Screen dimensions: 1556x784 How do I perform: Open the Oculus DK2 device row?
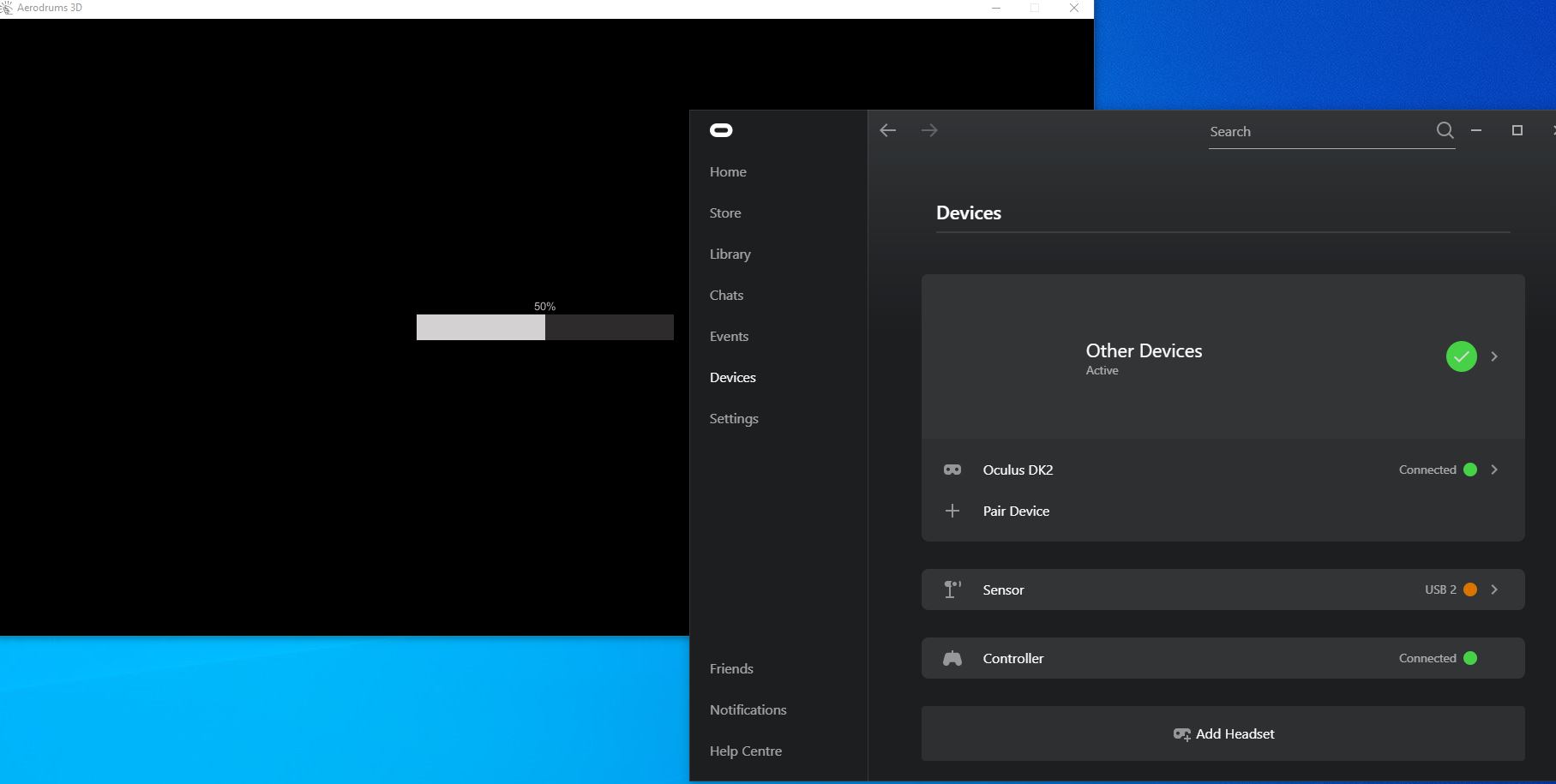1223,470
